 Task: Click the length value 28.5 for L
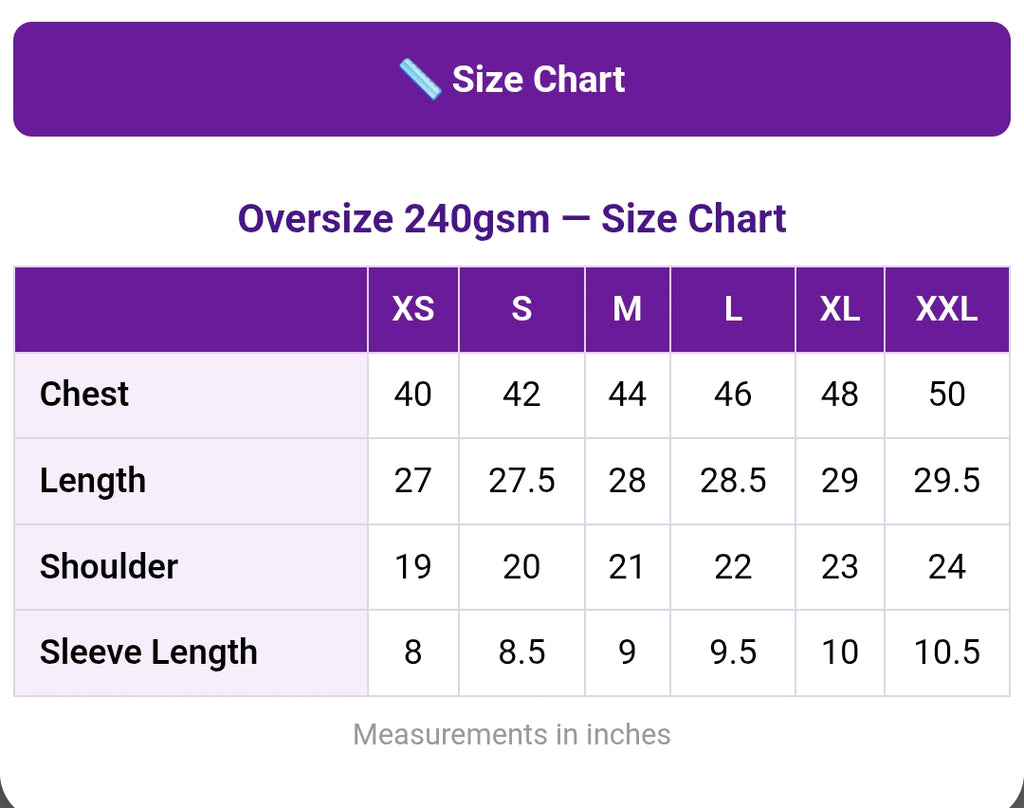click(733, 481)
